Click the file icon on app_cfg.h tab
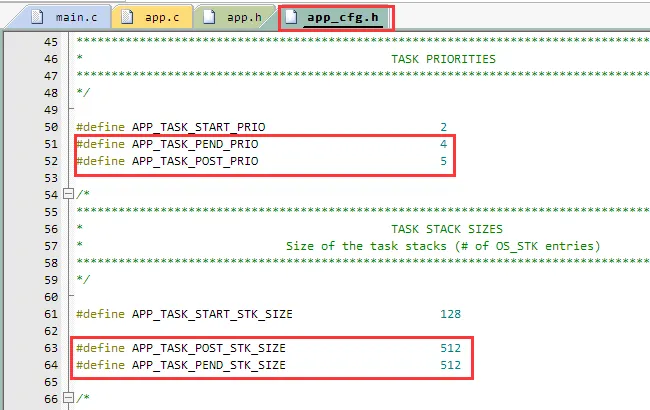Viewport: 650px width, 410px height. tap(294, 17)
